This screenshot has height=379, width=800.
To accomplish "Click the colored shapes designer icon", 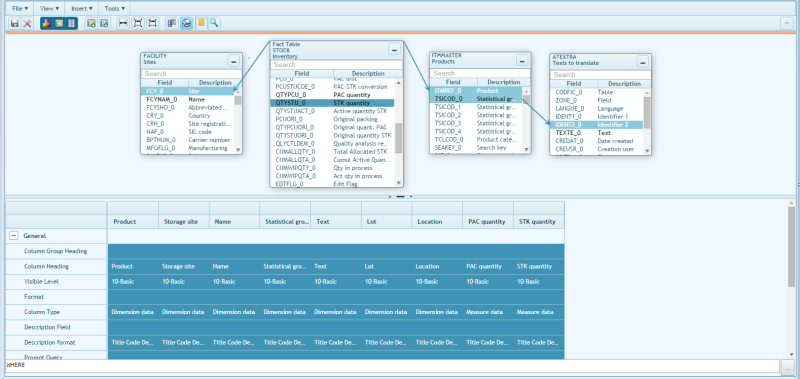I will (47, 23).
